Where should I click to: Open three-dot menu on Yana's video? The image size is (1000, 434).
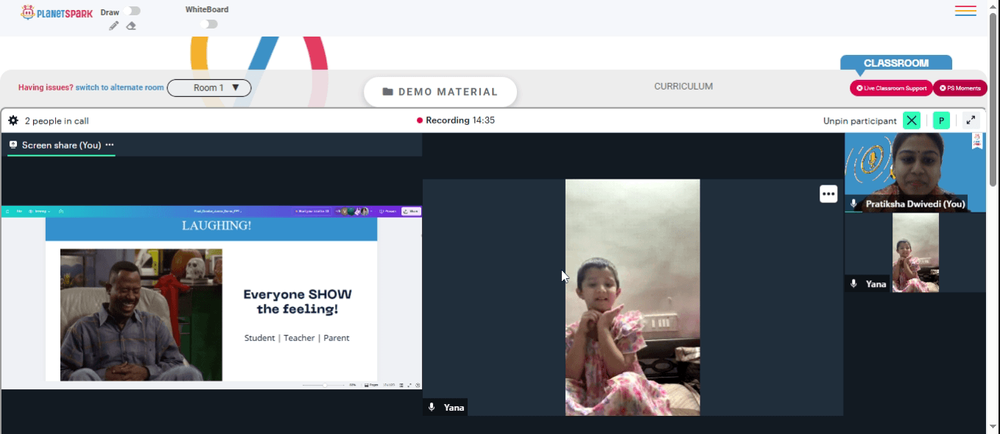click(x=828, y=194)
